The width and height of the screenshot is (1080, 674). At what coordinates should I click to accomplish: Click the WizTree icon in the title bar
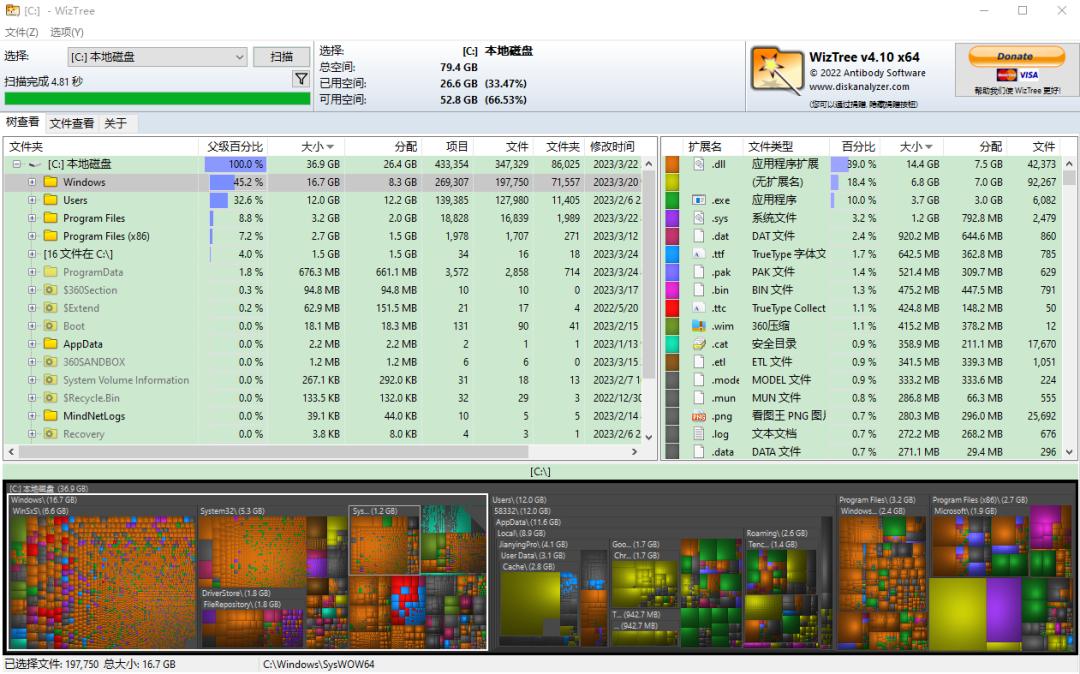click(x=11, y=11)
